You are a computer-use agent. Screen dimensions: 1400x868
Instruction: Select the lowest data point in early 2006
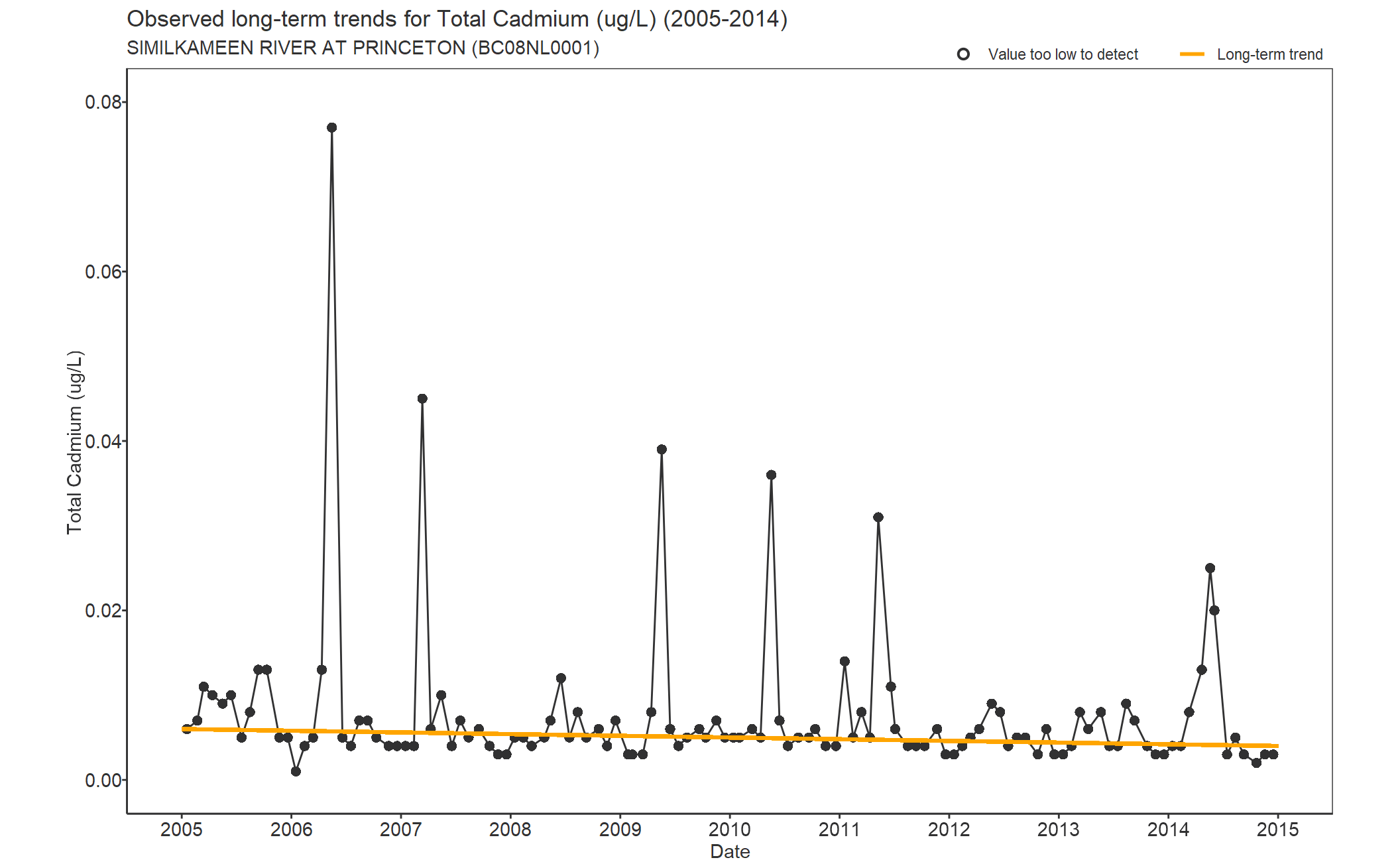tap(296, 771)
